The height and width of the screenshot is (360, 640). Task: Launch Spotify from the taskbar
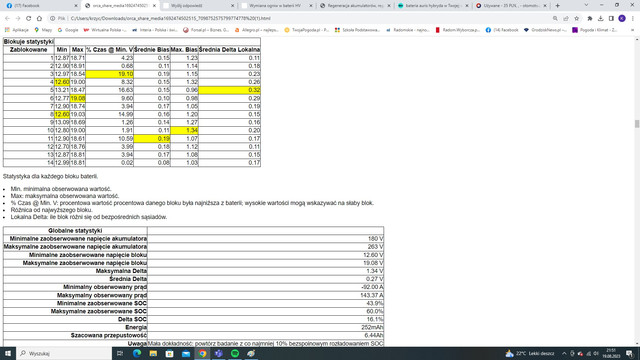pyautogui.click(x=235, y=353)
